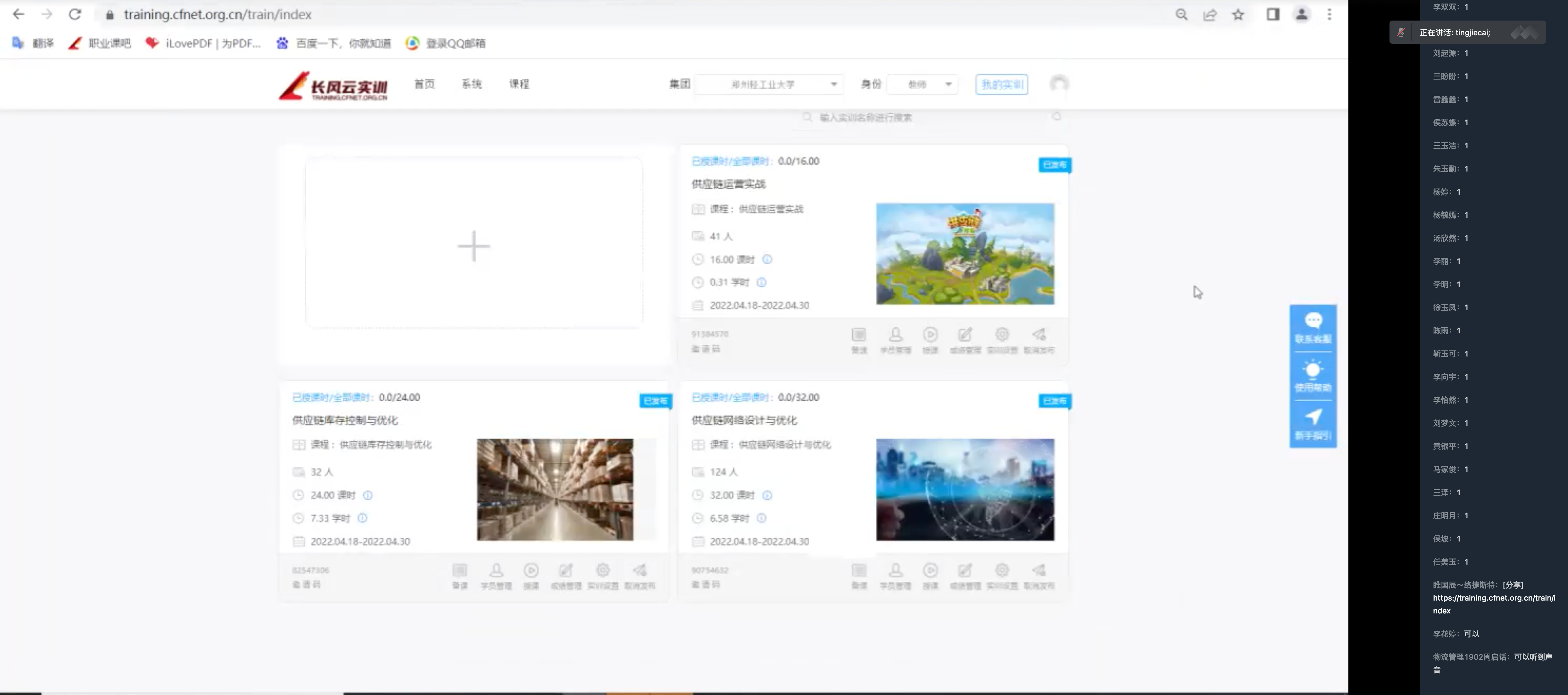Click info icon beside 16.00 课时
The width and height of the screenshot is (1568, 695).
coord(767,260)
